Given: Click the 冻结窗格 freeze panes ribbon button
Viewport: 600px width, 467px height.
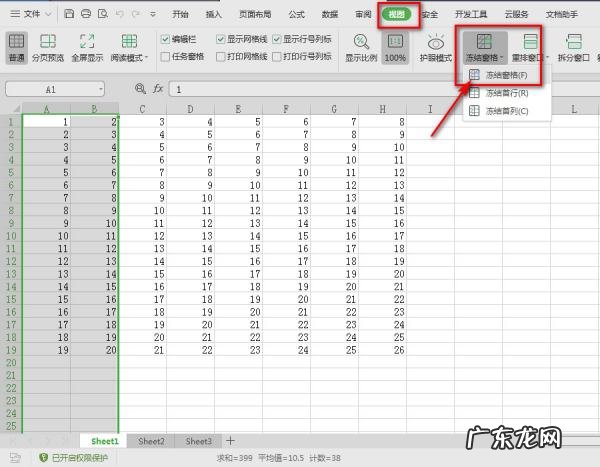Looking at the screenshot, I should pos(484,48).
